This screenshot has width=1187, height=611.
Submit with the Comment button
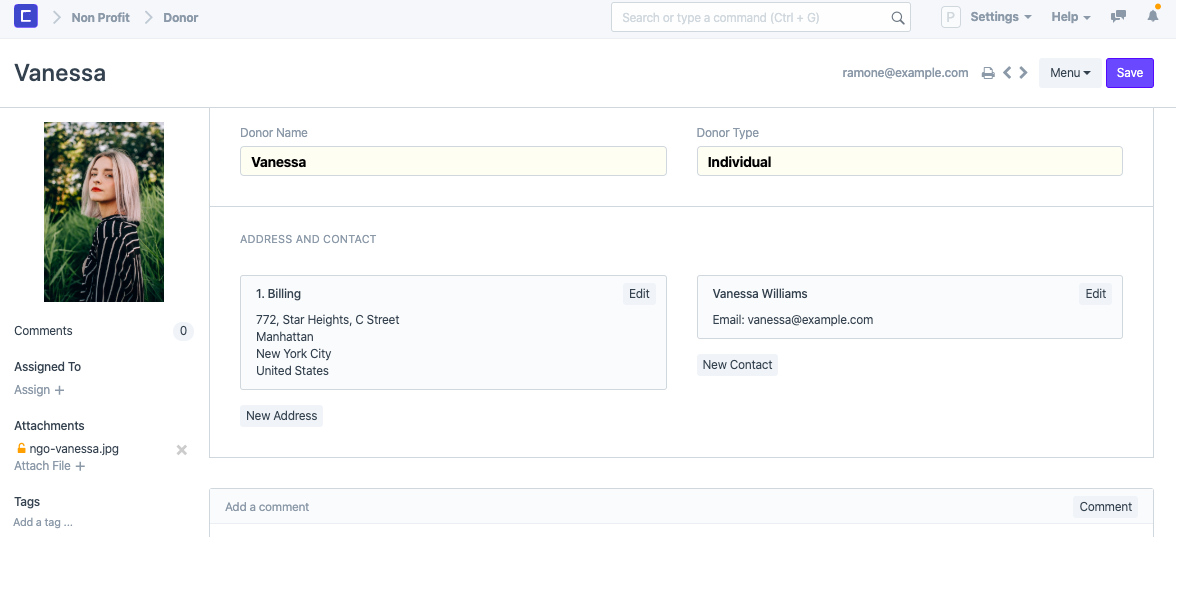point(1105,507)
